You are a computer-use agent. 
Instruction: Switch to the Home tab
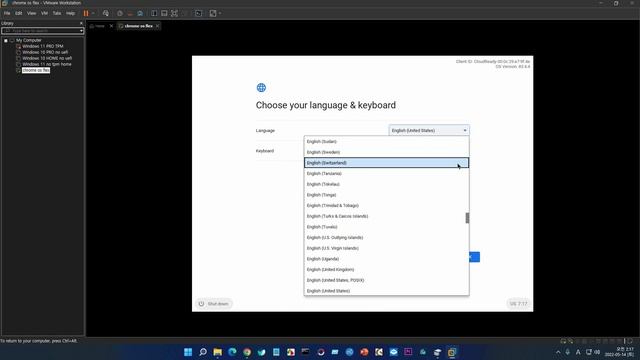[x=100, y=26]
